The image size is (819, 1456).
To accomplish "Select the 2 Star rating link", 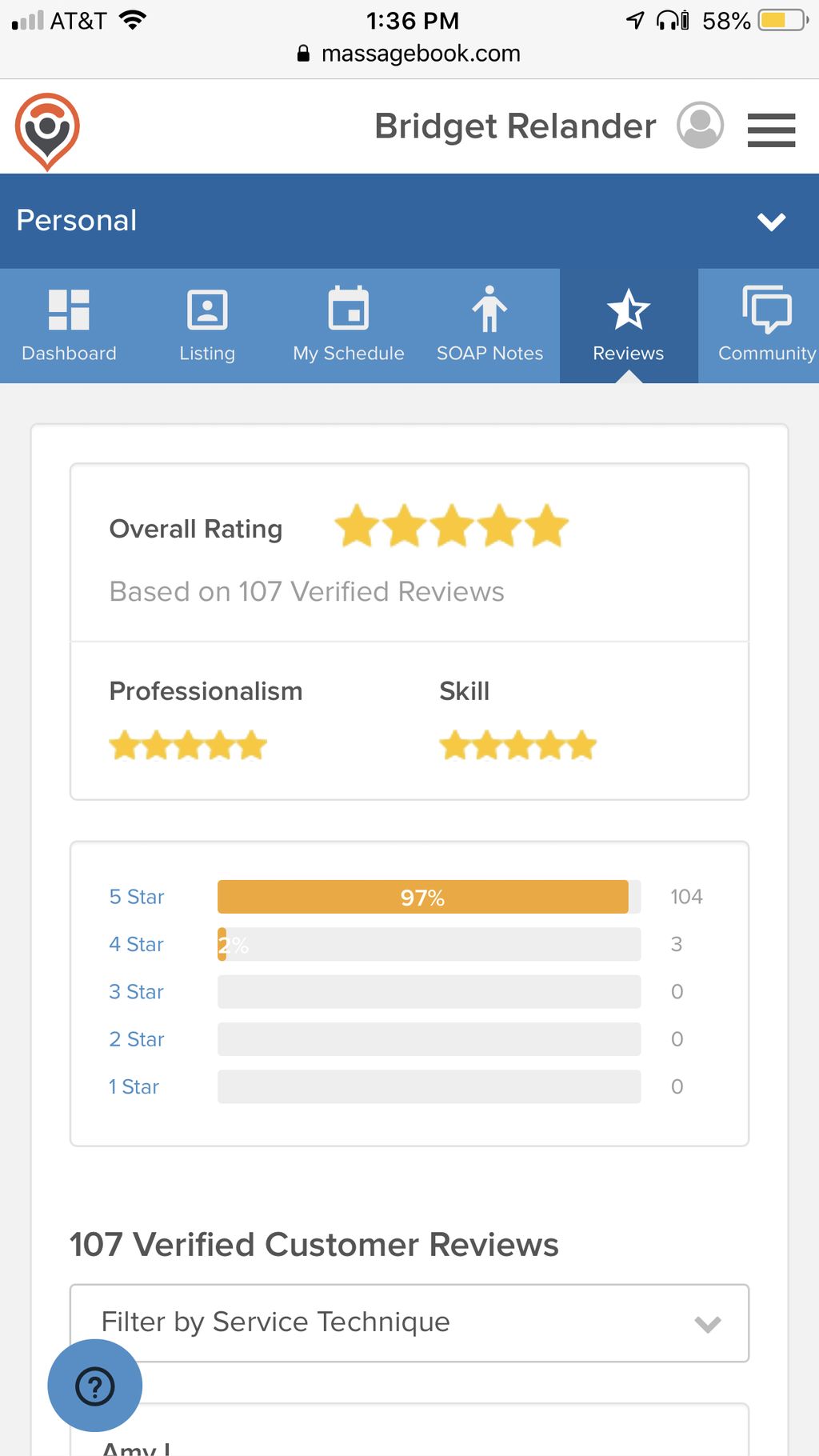I will (x=136, y=1039).
